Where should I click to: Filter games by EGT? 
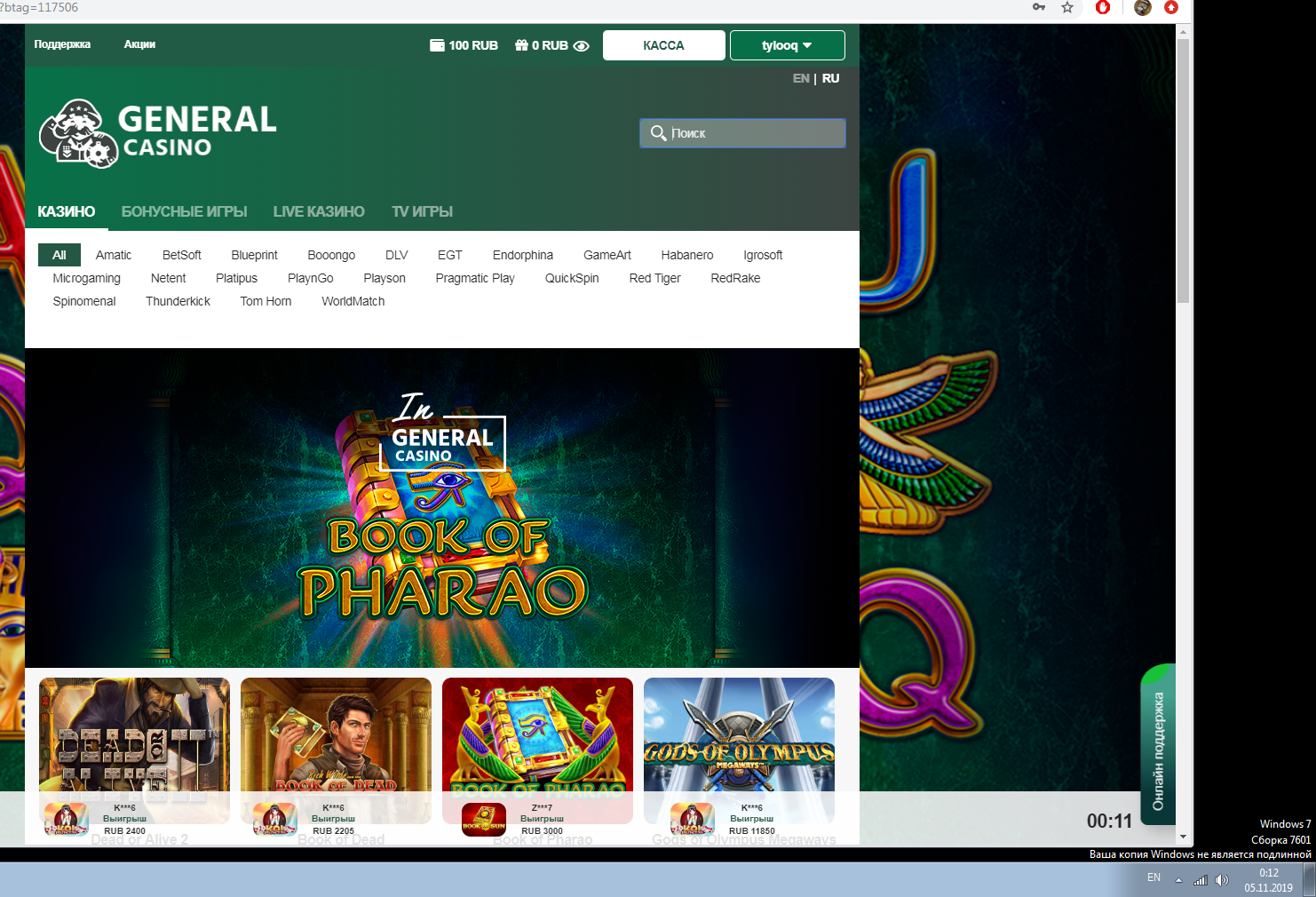(x=450, y=255)
